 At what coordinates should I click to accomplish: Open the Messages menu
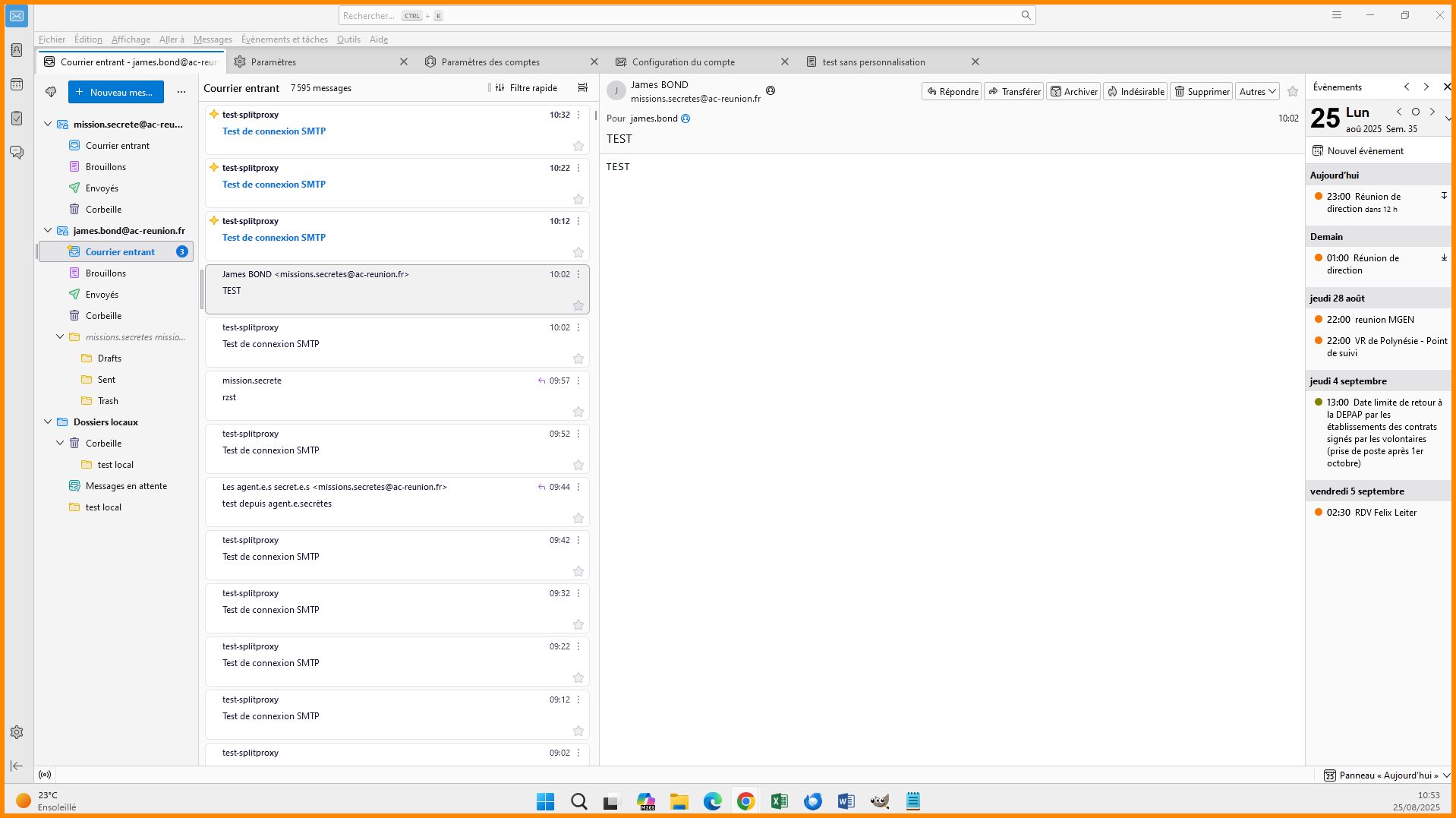(x=213, y=39)
